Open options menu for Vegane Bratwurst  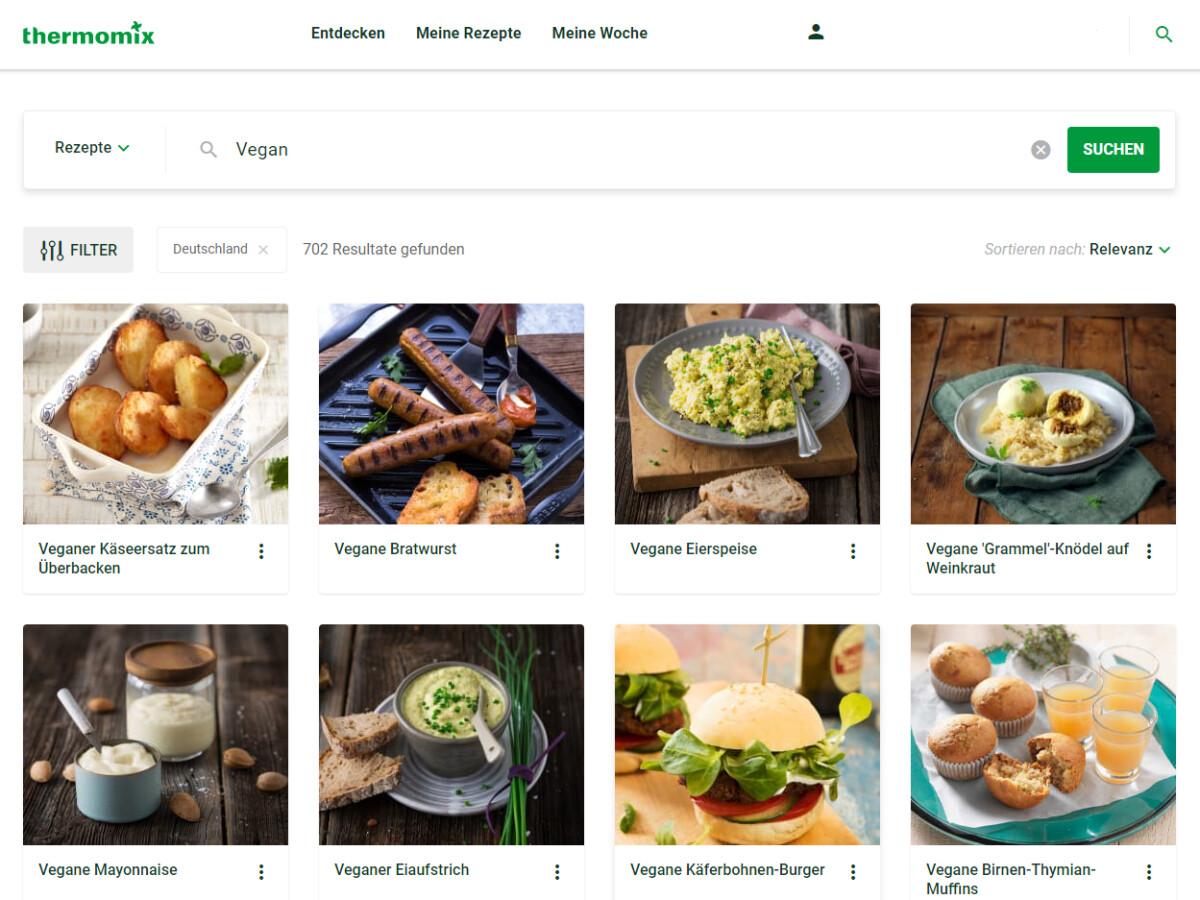coord(557,551)
